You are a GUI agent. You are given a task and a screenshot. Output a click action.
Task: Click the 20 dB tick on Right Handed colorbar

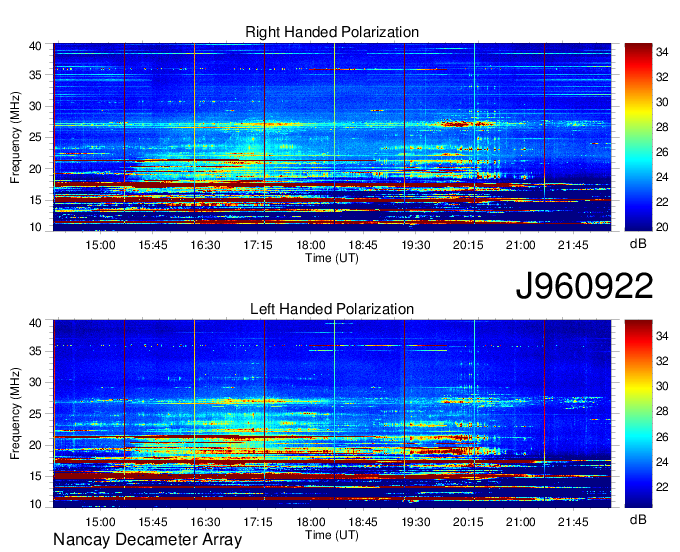(x=662, y=227)
